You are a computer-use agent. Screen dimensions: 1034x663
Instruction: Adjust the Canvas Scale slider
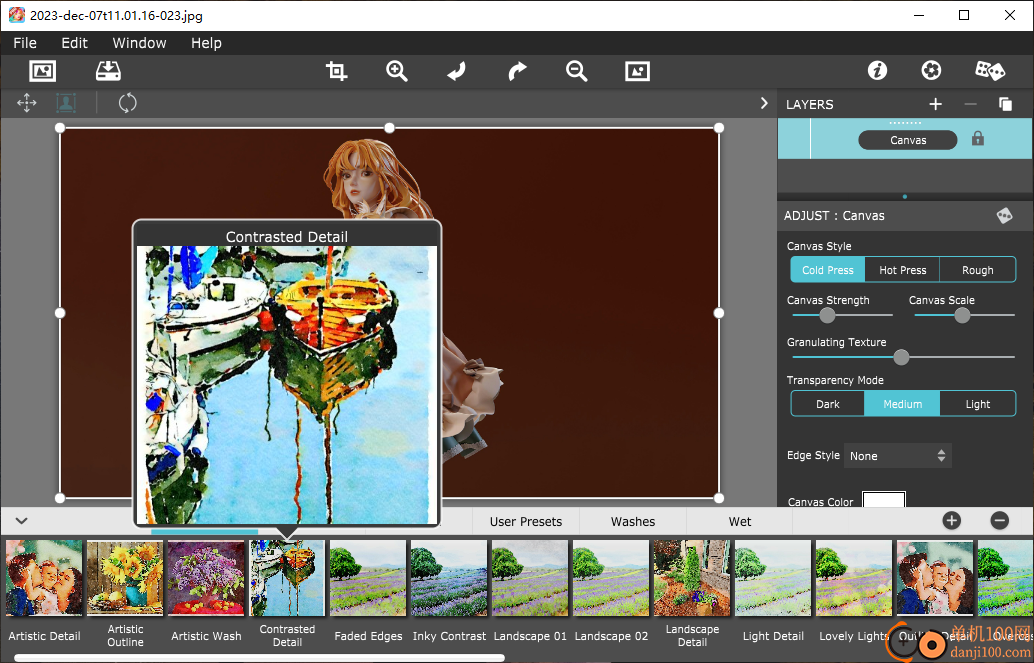(962, 315)
